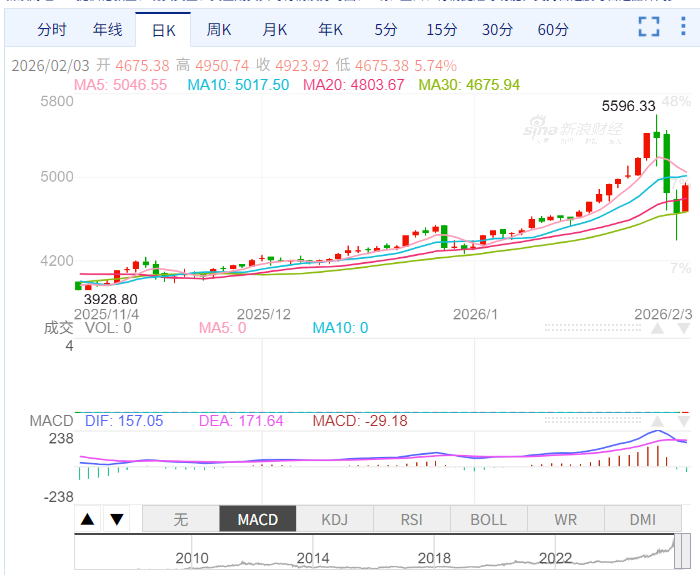Open the 15分 chart tab

pyautogui.click(x=442, y=30)
